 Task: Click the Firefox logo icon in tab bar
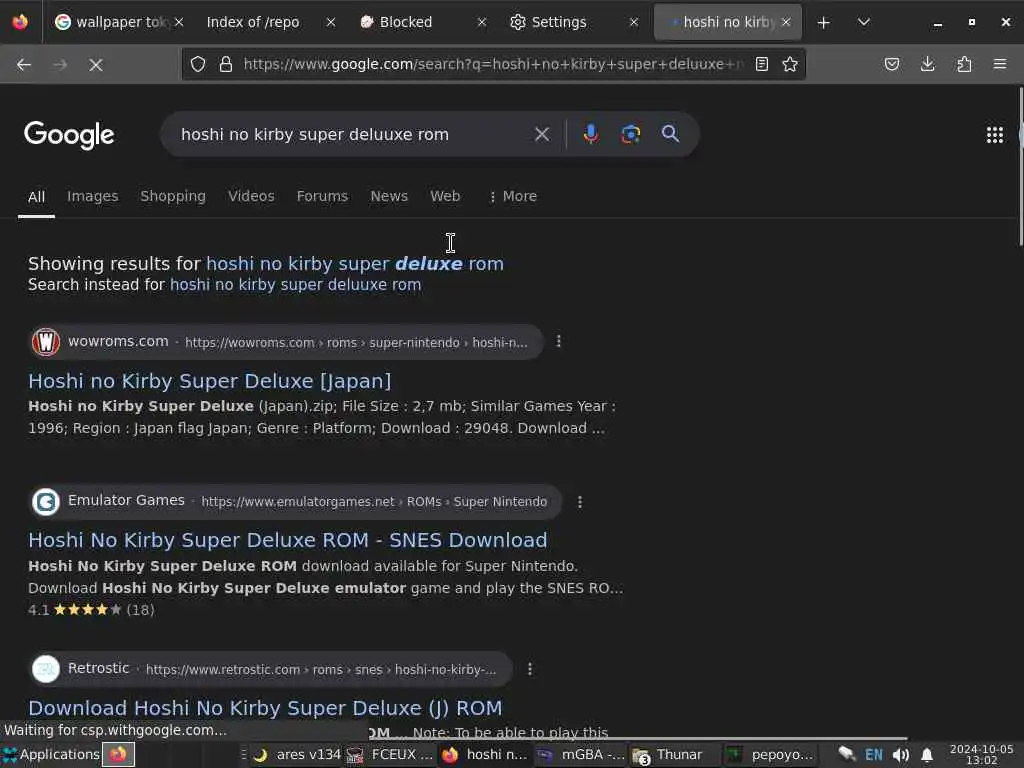coord(20,22)
